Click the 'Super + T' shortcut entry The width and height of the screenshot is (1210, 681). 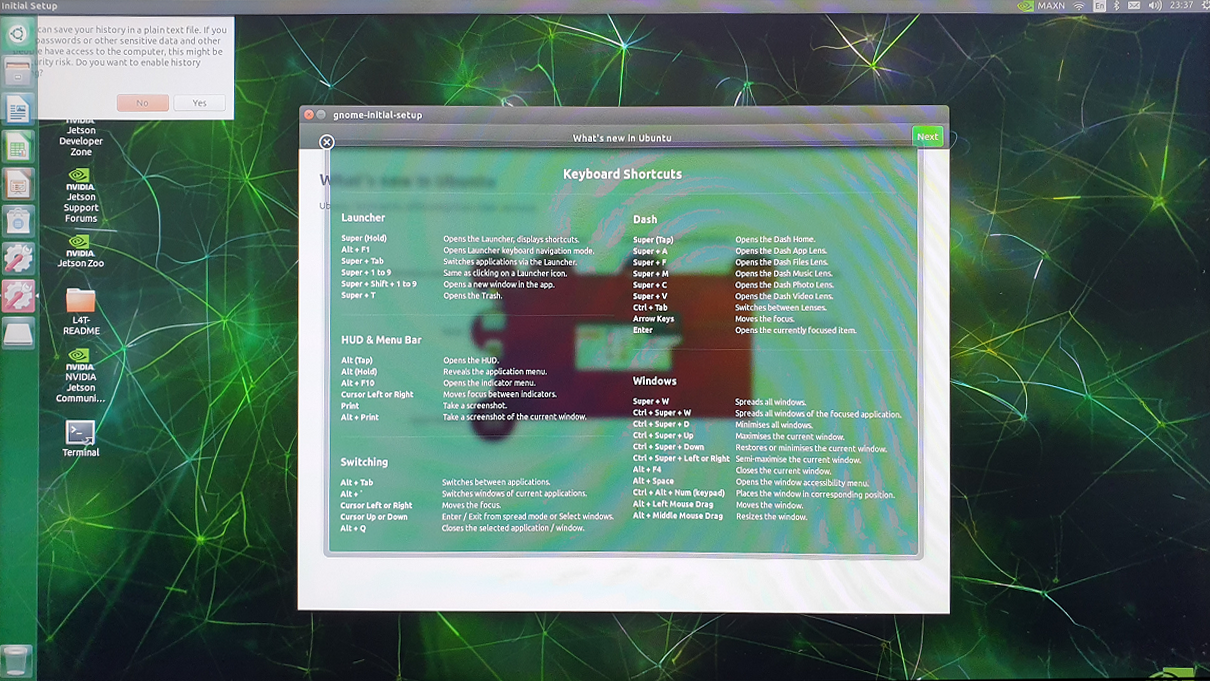click(358, 295)
